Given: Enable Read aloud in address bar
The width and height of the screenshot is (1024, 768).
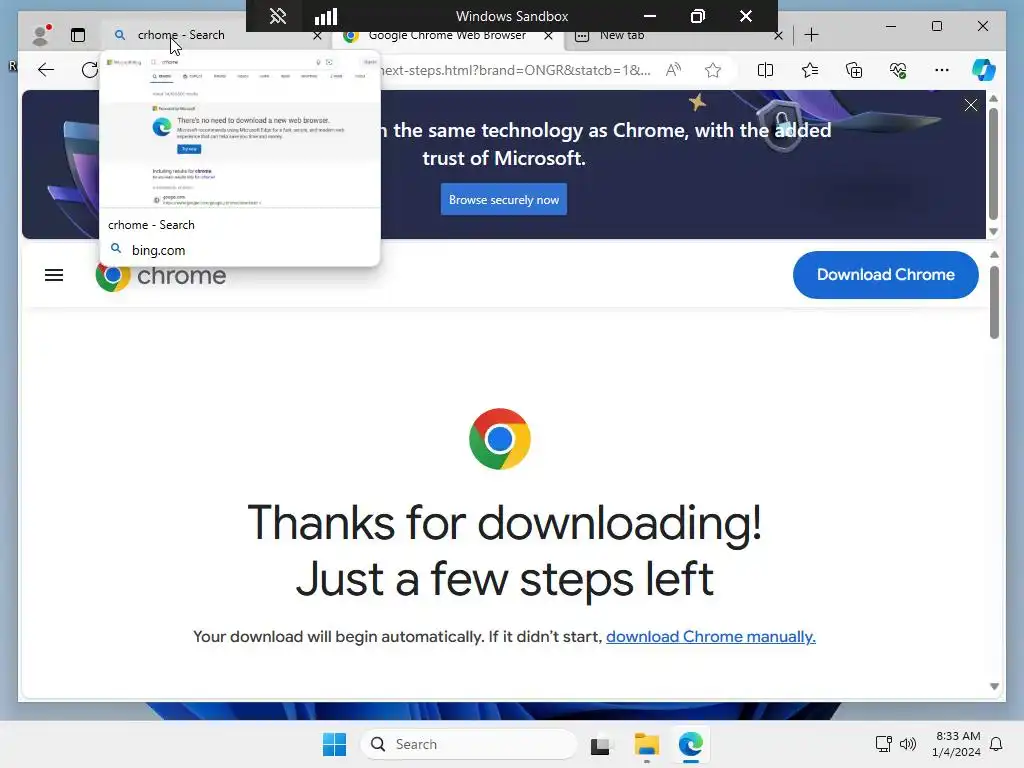Looking at the screenshot, I should [x=673, y=70].
